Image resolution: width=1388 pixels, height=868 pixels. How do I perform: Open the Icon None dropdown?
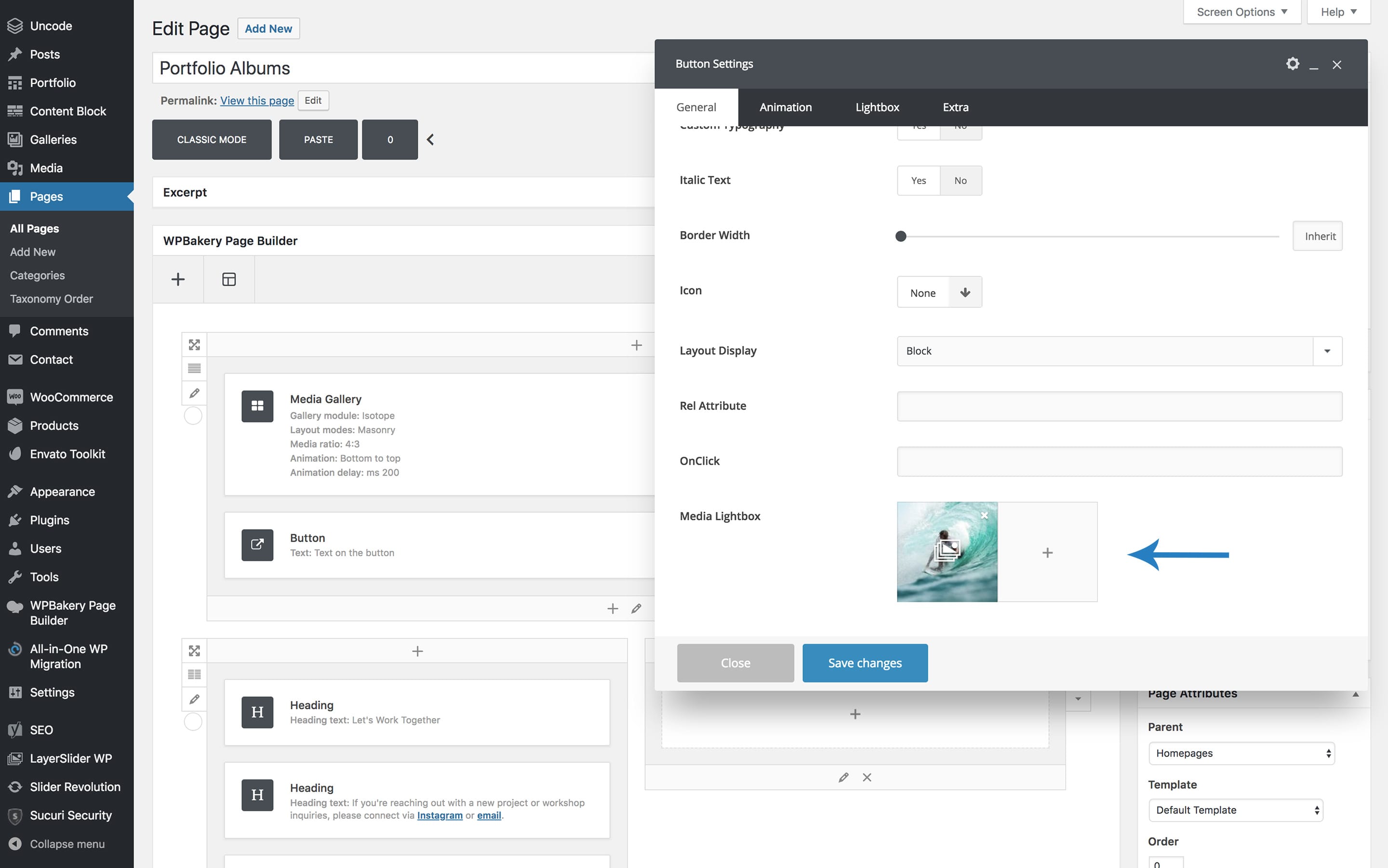coord(939,292)
